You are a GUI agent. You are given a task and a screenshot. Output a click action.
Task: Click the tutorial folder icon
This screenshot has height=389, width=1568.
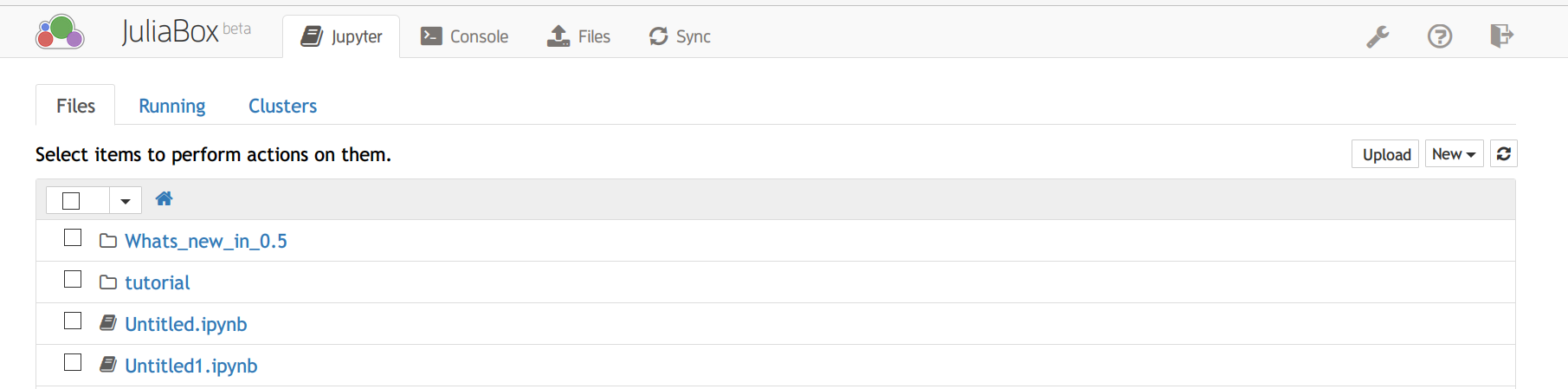(x=108, y=282)
